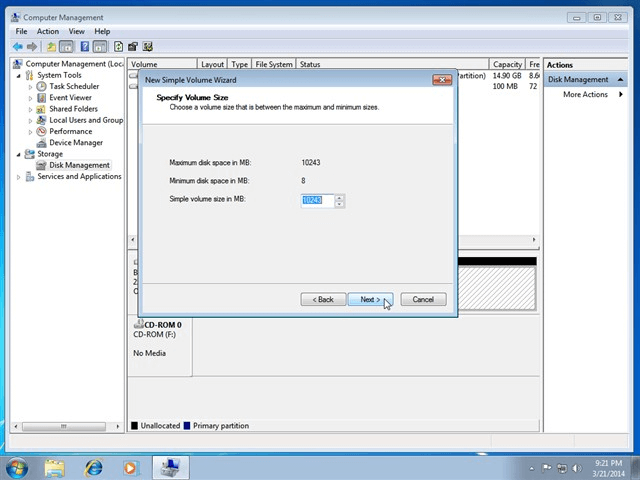Launch Internet Explorer from the taskbar

coord(93,468)
